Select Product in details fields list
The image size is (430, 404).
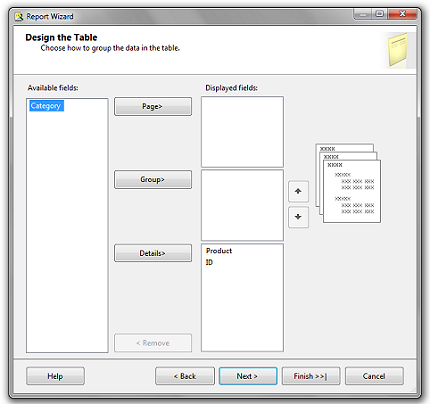tap(219, 251)
